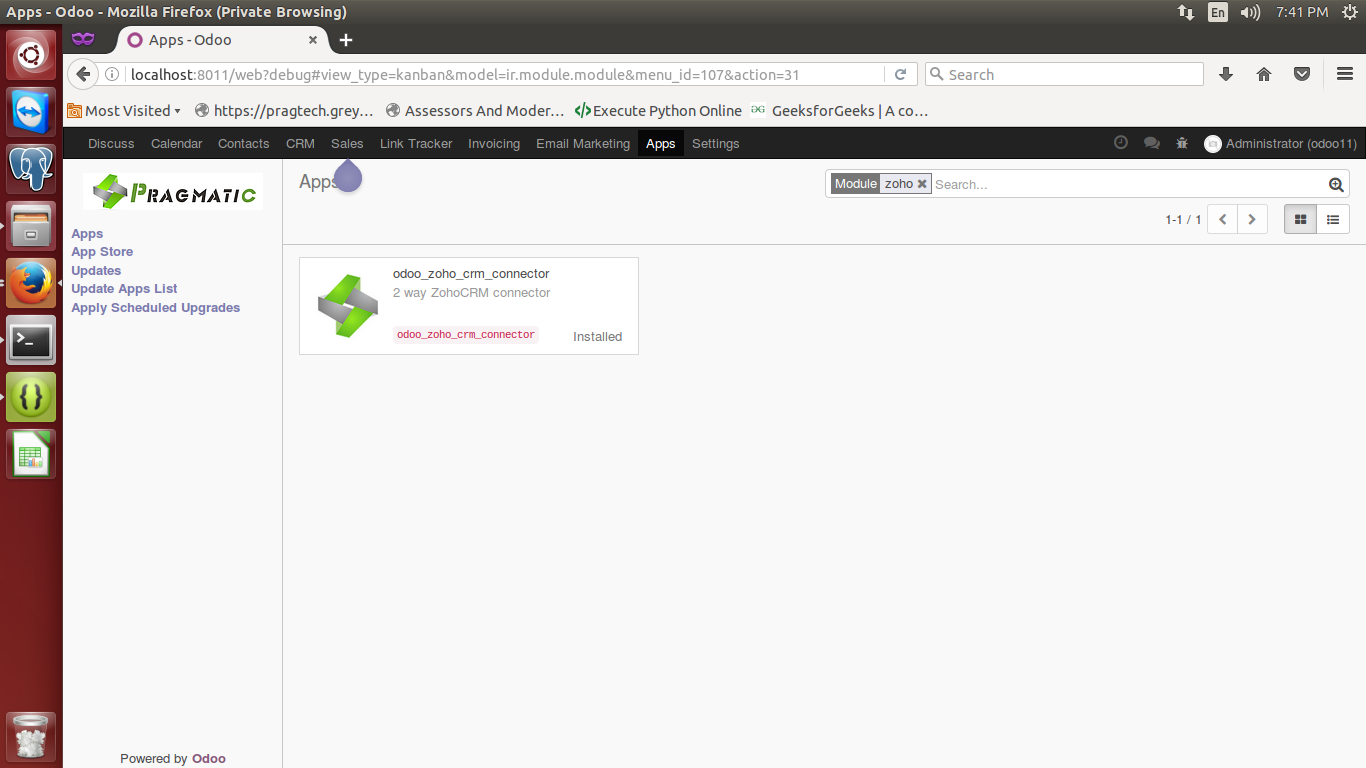
Task: Click the odoo_zoho_crm_connector module icon
Action: coord(348,306)
